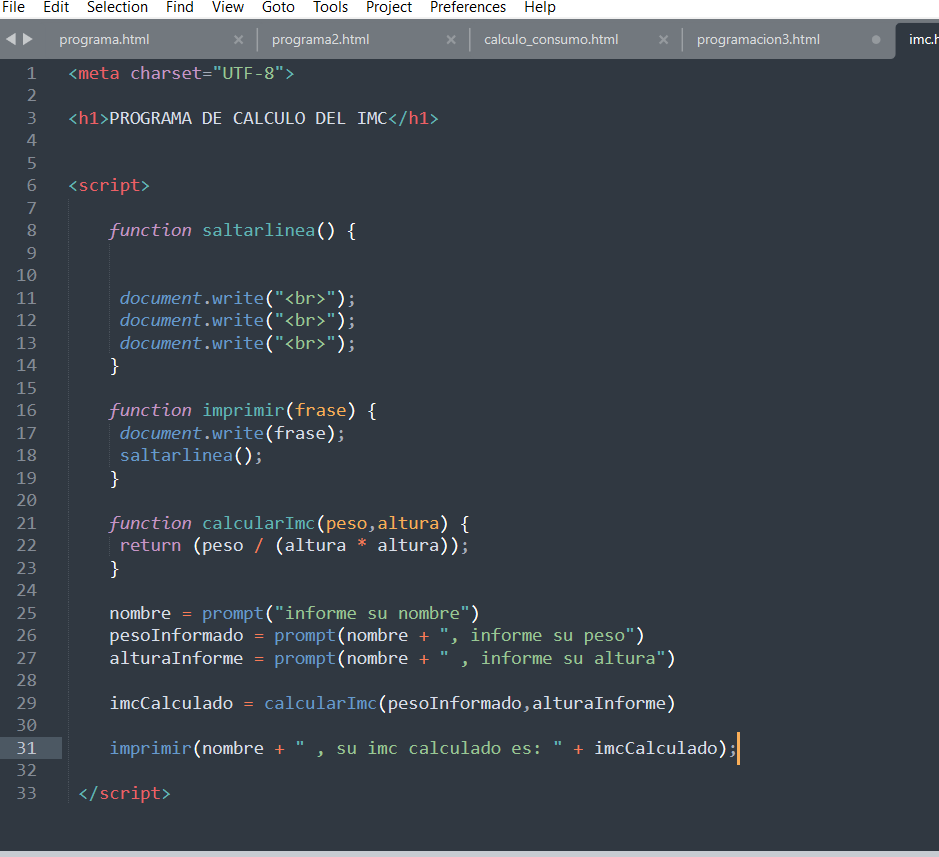
Task: Click line number 31 in gutter
Action: tap(26, 748)
